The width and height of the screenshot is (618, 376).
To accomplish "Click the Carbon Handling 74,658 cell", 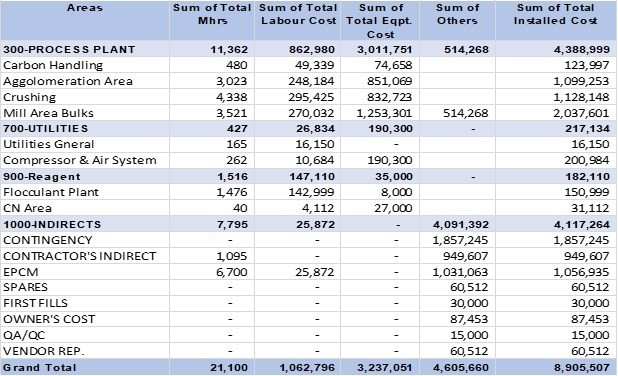I will click(393, 65).
